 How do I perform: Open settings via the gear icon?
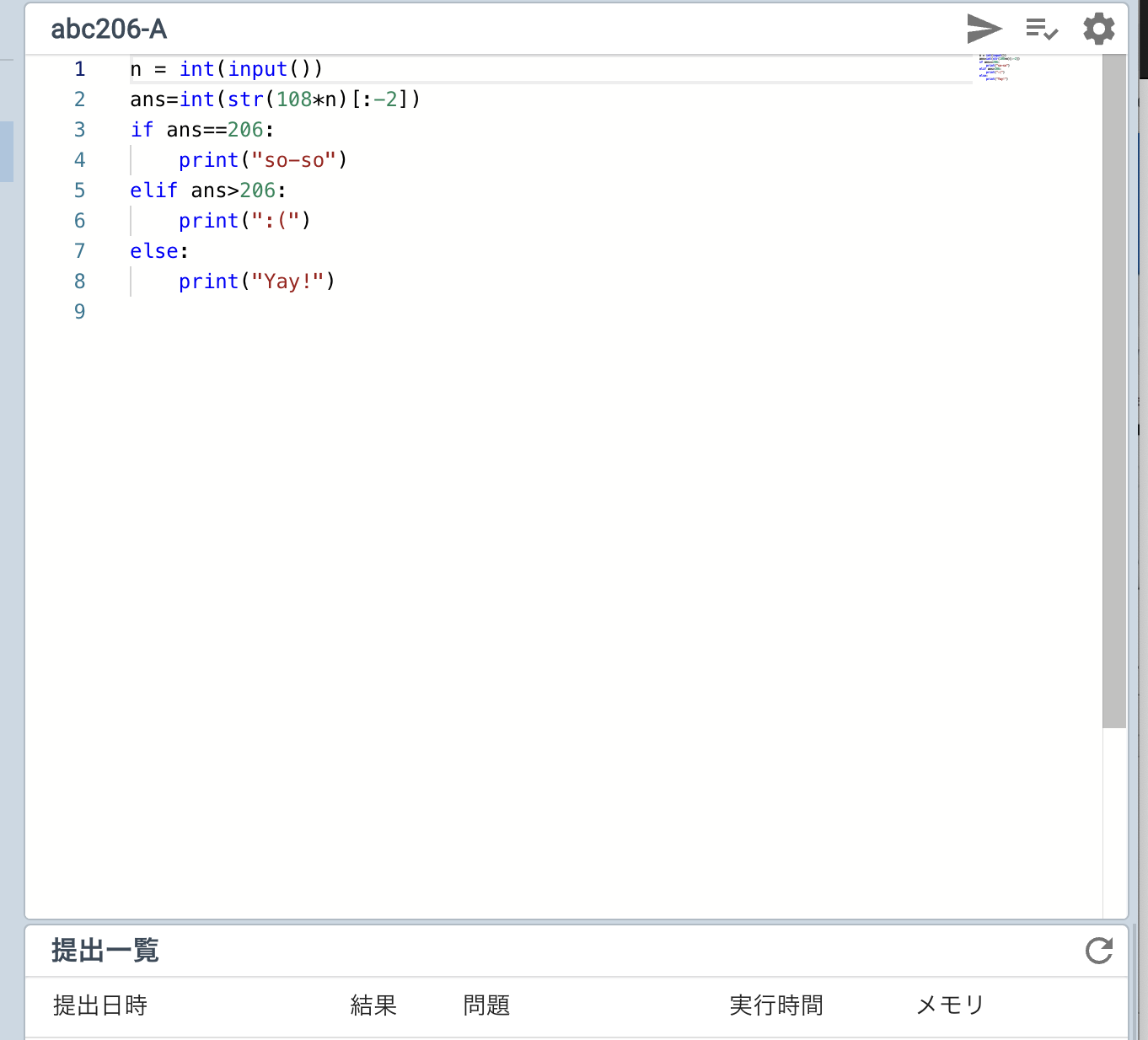[x=1099, y=29]
